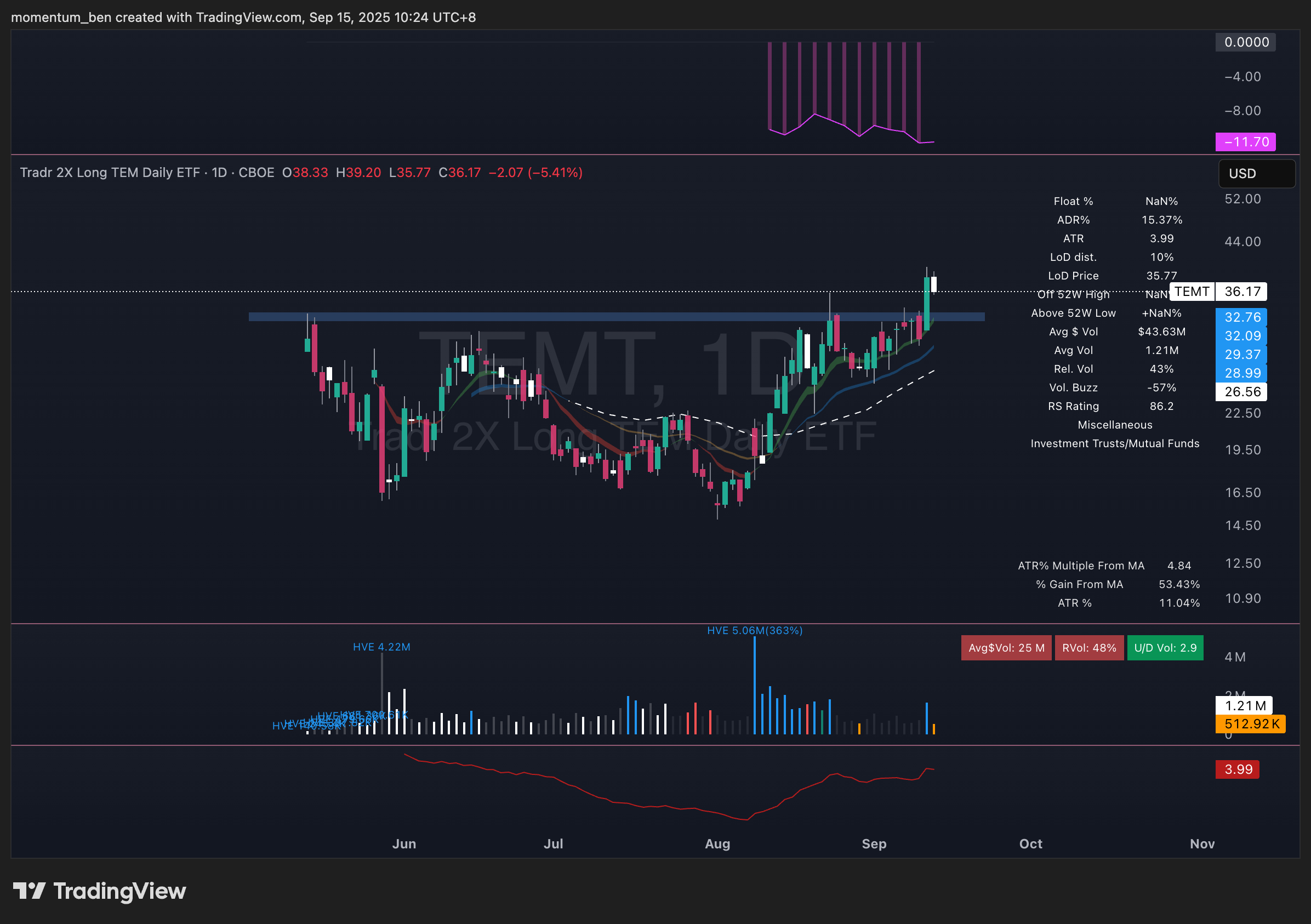Click the HVE 5.06M(363%) volume label

(x=754, y=630)
